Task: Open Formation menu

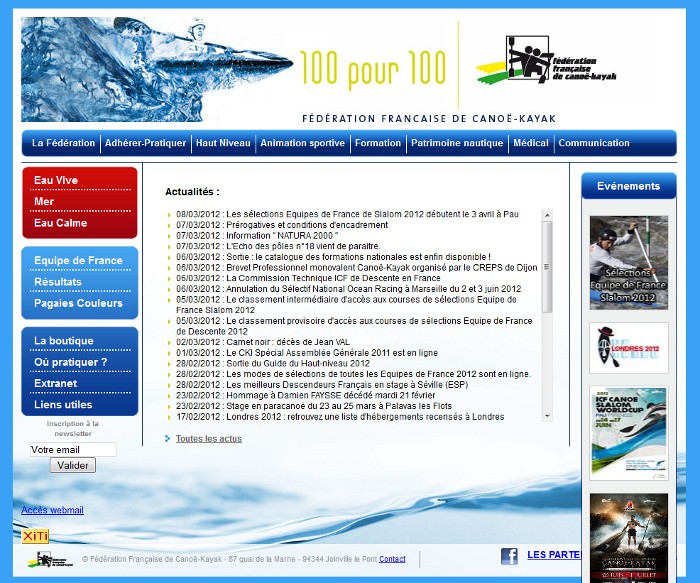Action: tap(378, 143)
